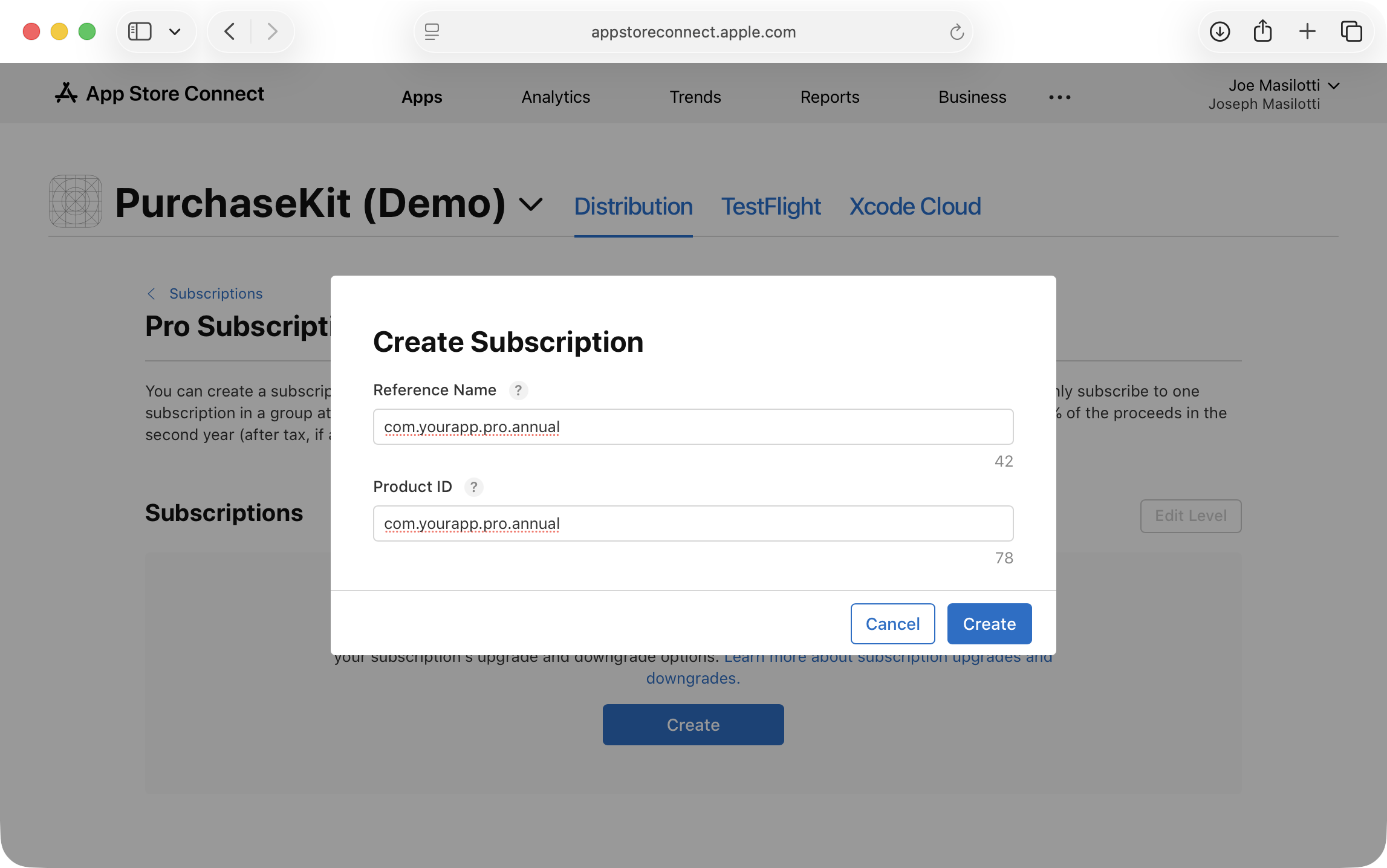Open the ellipsis overflow menu
The width and height of the screenshot is (1387, 868).
(x=1059, y=97)
